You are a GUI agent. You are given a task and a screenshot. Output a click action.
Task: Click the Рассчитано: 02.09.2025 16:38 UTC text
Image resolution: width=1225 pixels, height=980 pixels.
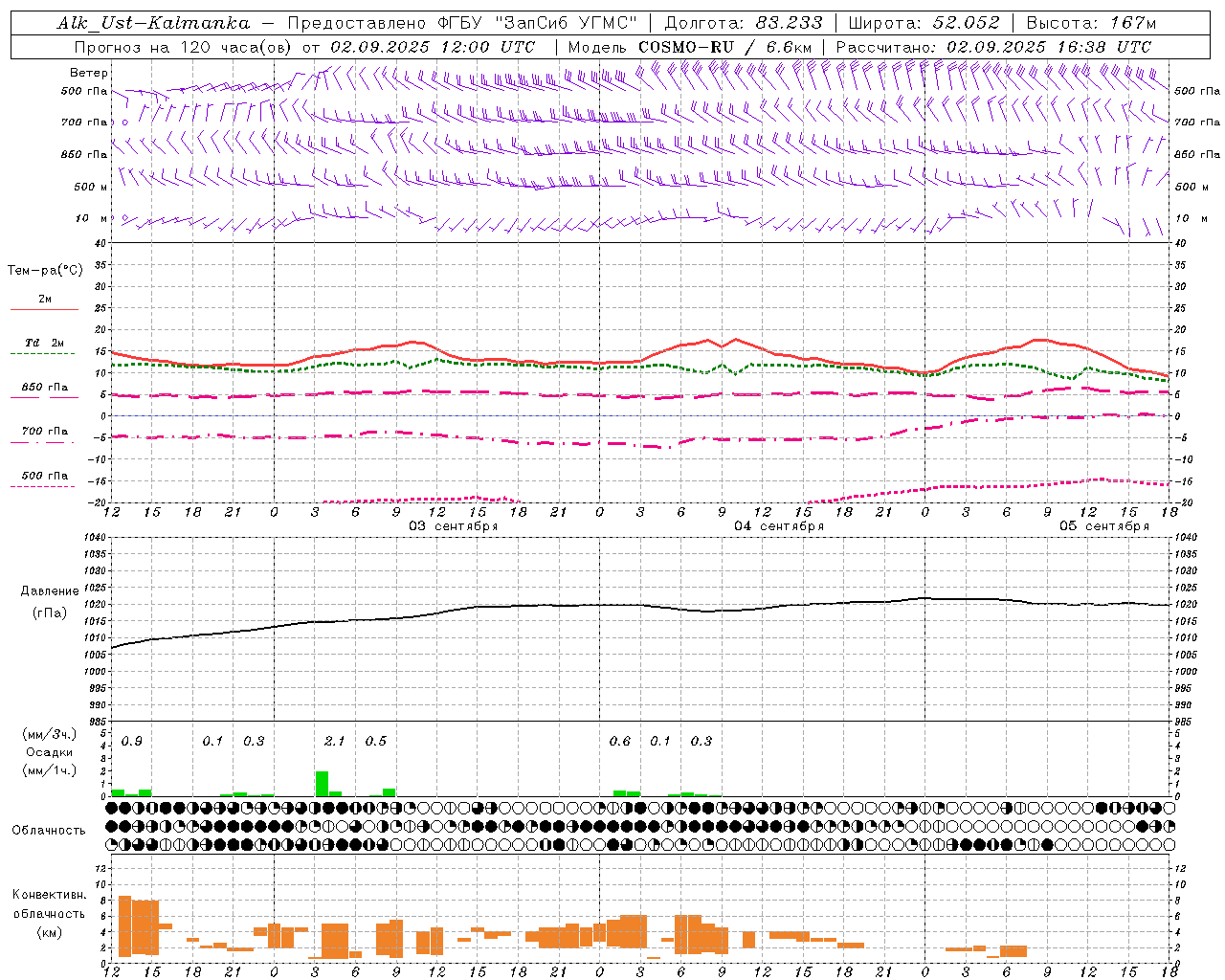(993, 47)
